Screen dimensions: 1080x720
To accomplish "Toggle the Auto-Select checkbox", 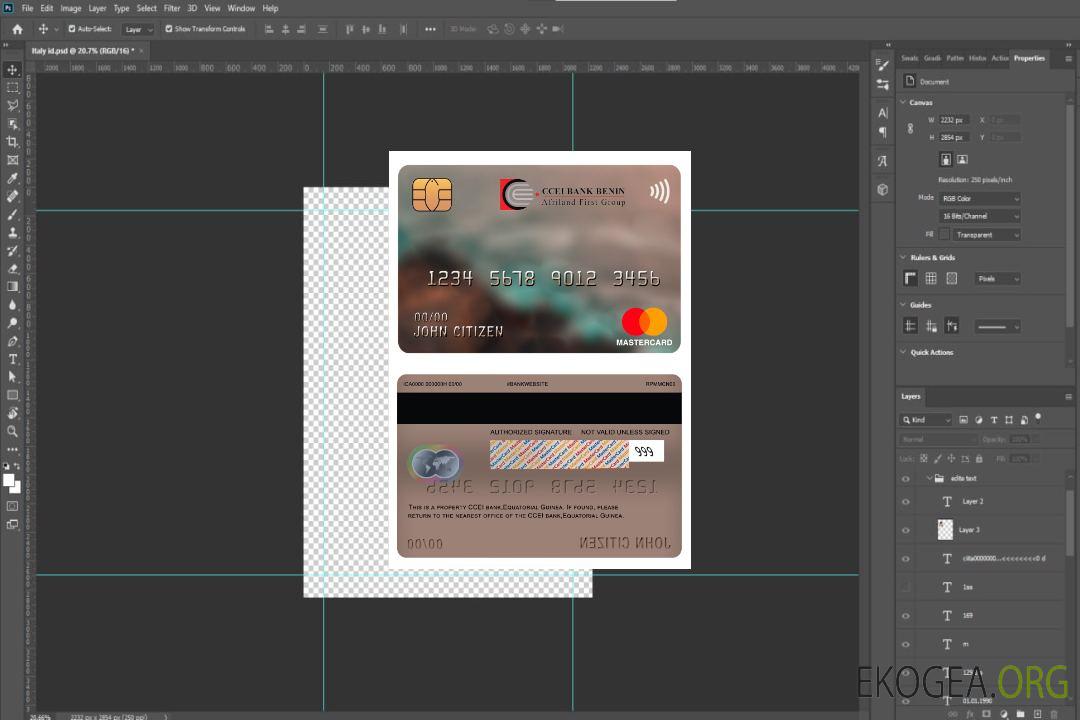I will tap(72, 29).
